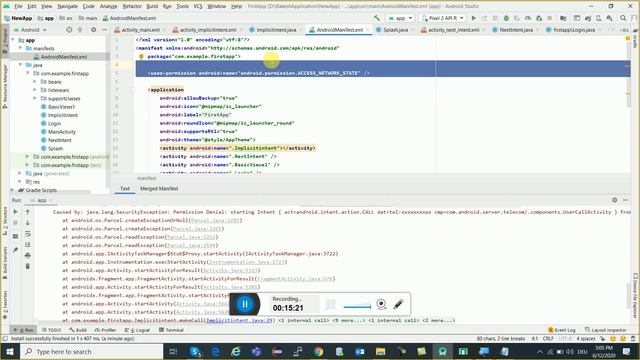The image size is (640, 360).
Task: Collapse the manifests folder
Action: tap(20, 48)
